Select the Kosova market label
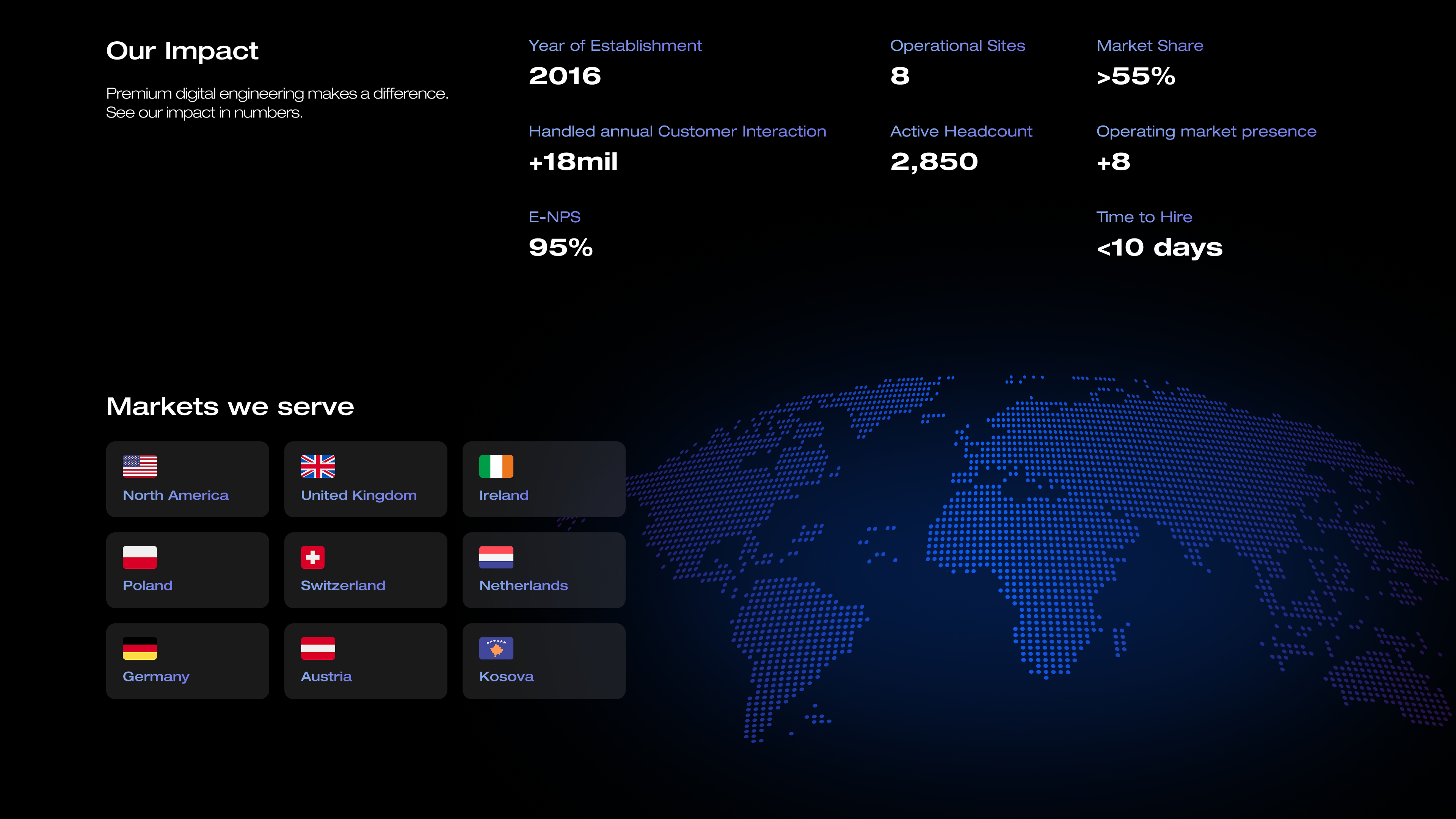This screenshot has width=1456, height=819. pos(506,676)
